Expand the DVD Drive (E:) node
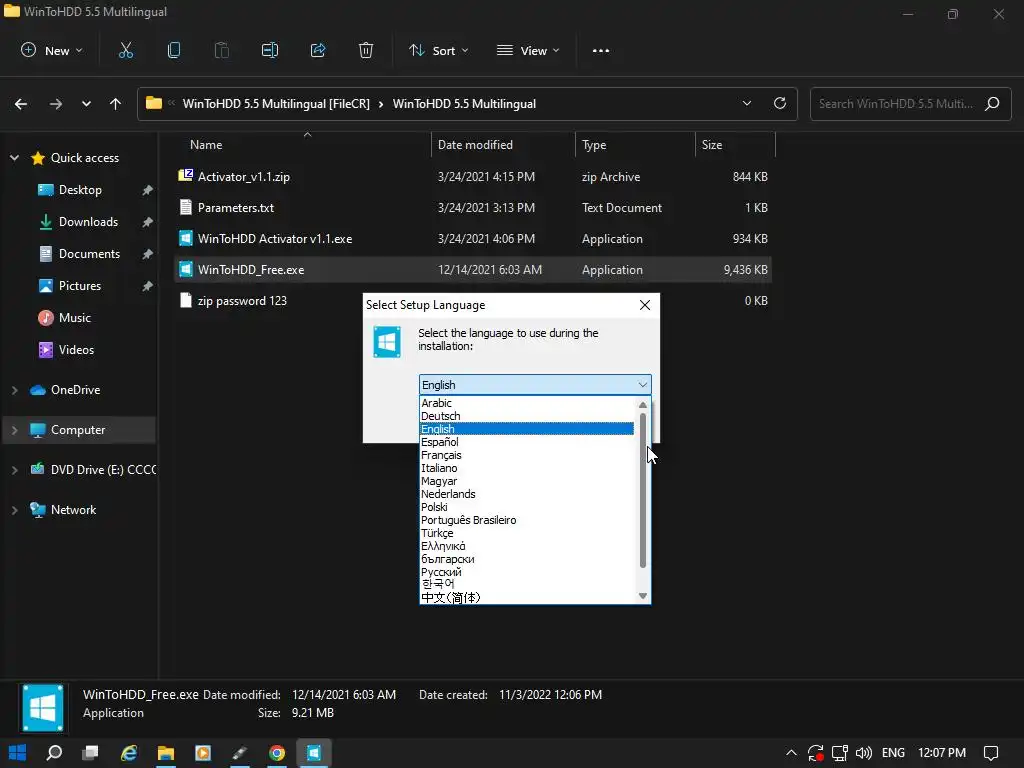This screenshot has width=1024, height=768. (x=14, y=470)
